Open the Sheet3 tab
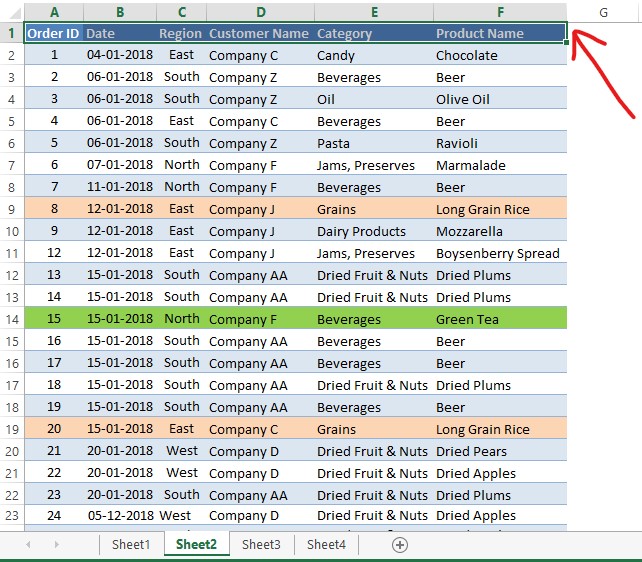 coord(261,544)
